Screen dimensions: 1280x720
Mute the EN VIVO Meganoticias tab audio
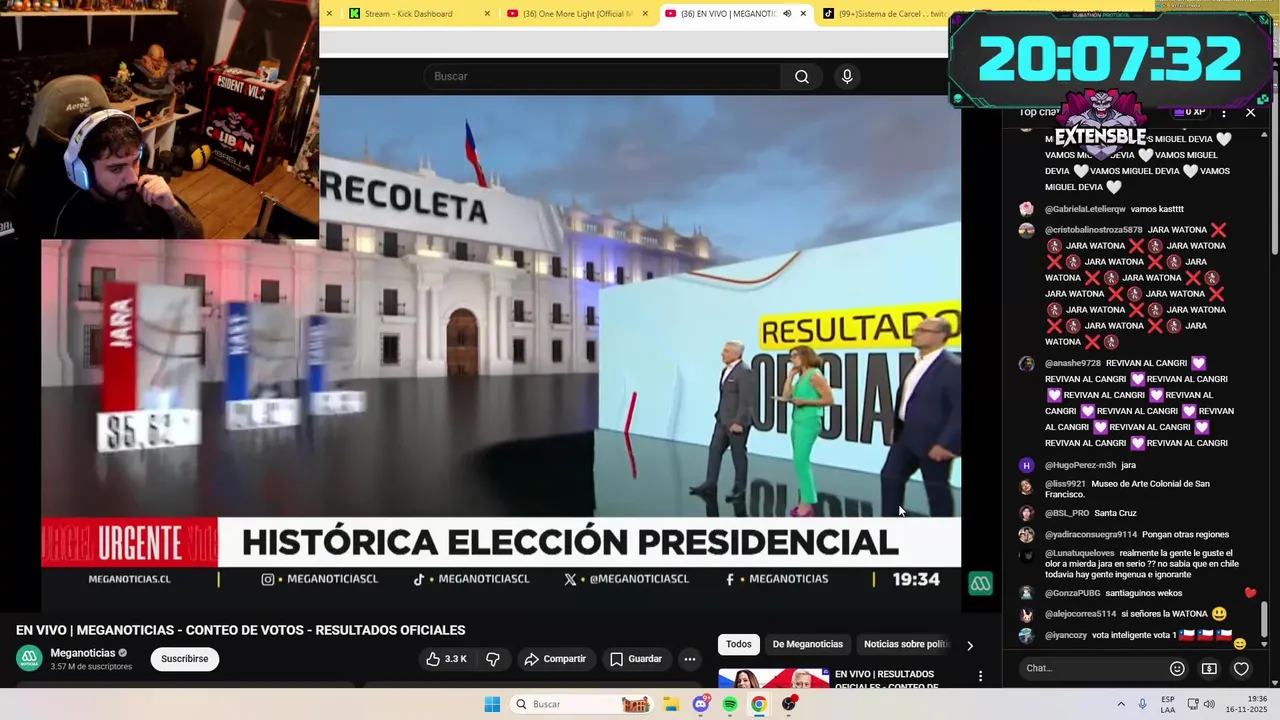click(x=787, y=14)
